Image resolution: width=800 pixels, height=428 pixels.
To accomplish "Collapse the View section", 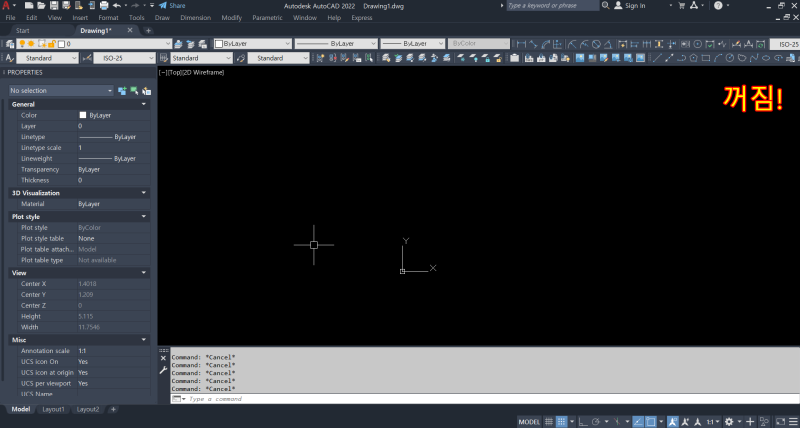I will pyautogui.click(x=144, y=273).
